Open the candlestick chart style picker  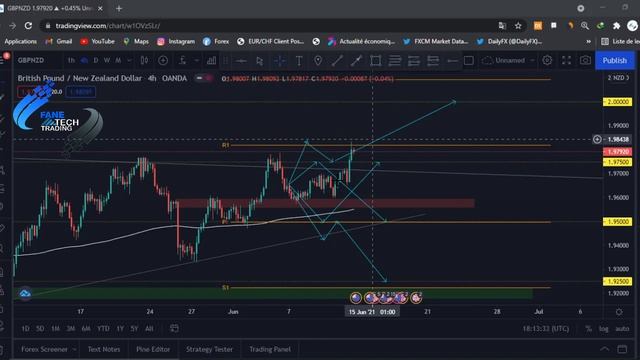click(x=144, y=60)
